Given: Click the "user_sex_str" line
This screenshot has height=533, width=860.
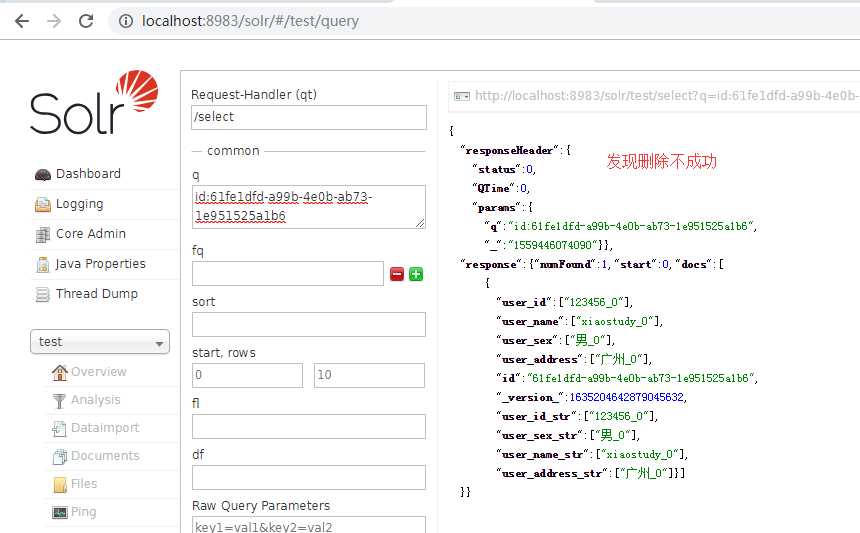Looking at the screenshot, I should tap(568, 435).
